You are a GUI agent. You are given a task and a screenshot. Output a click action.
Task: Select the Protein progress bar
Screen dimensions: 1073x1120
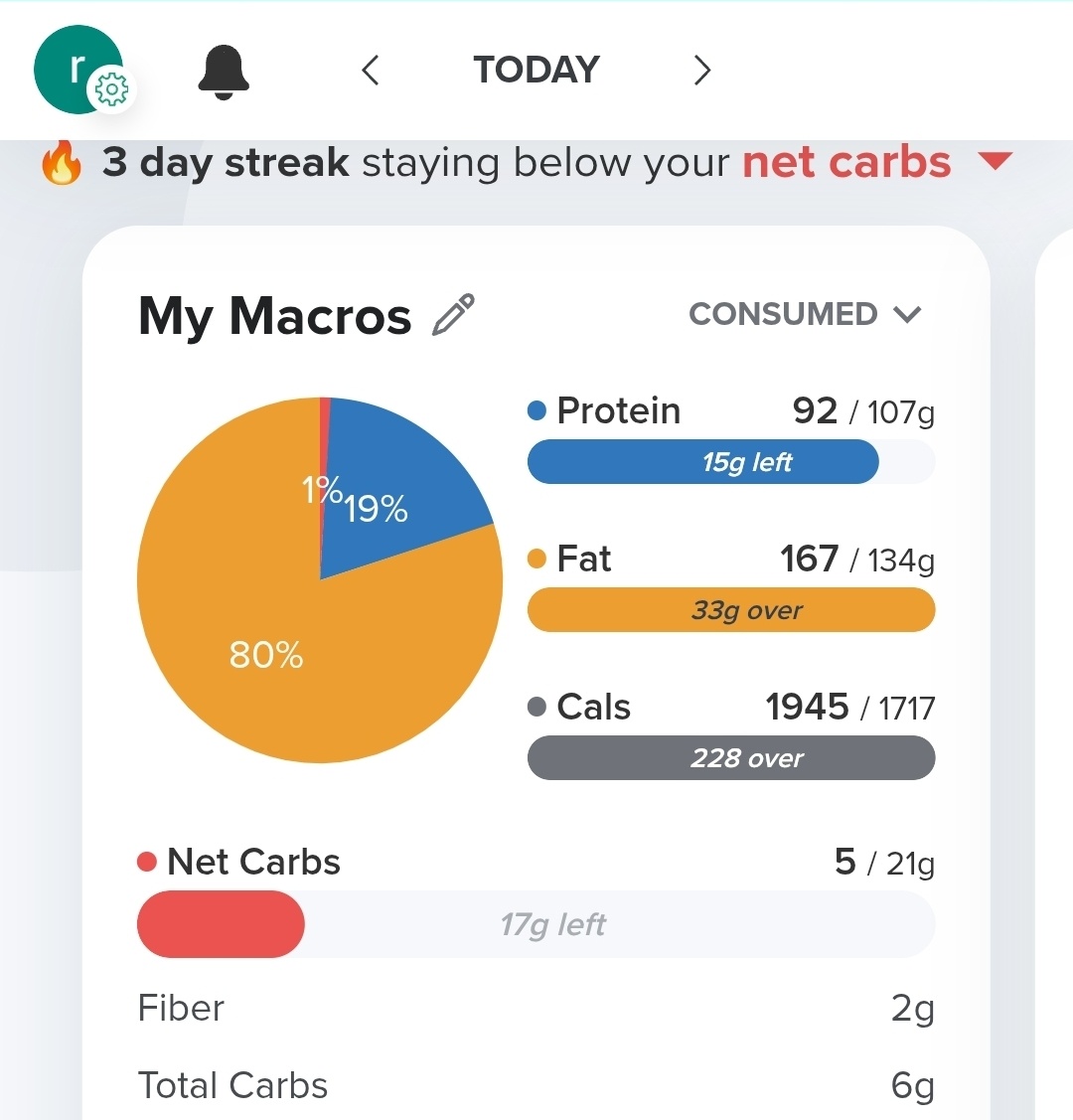(730, 462)
